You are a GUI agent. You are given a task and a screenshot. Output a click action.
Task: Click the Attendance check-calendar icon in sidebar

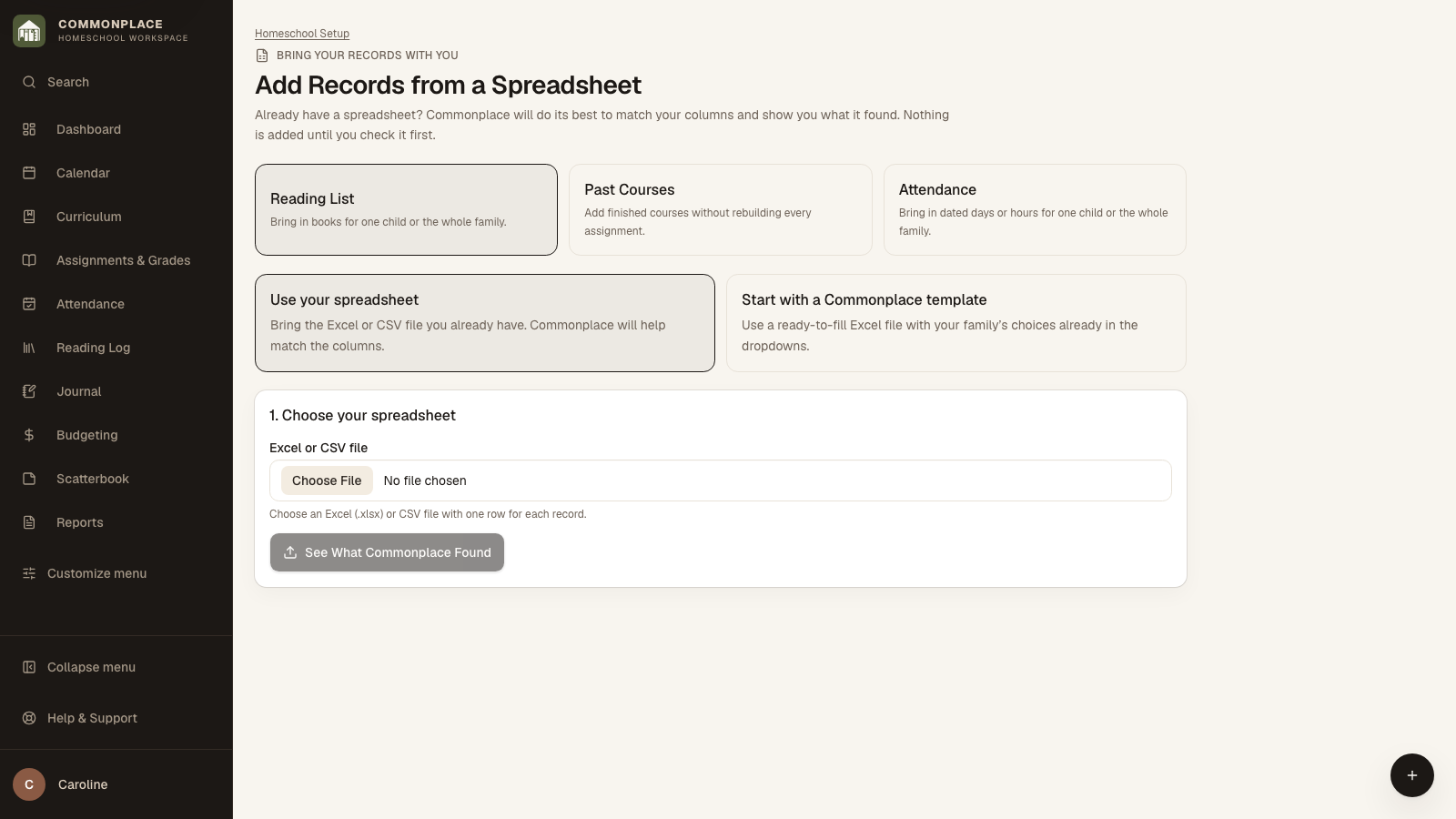point(29,304)
